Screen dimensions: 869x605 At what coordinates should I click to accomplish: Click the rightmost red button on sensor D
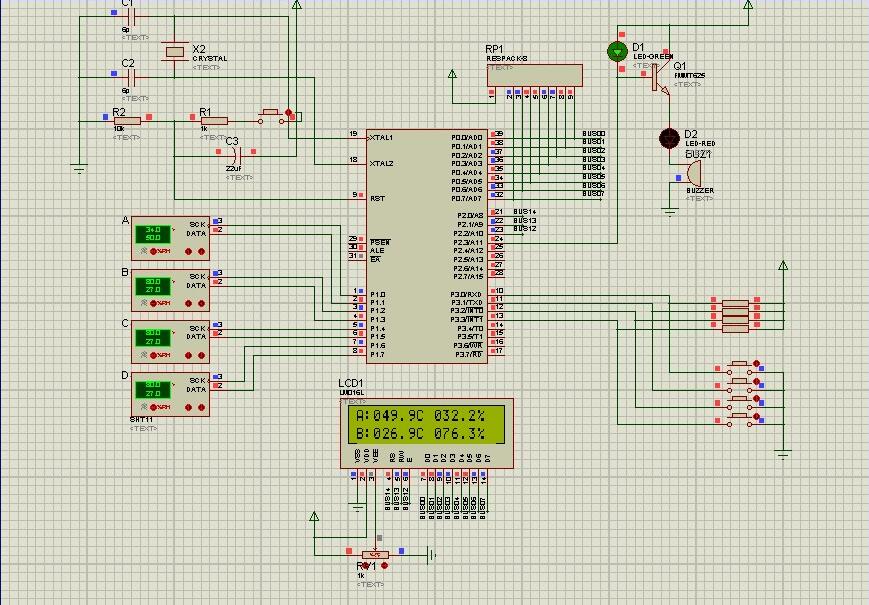click(x=202, y=406)
